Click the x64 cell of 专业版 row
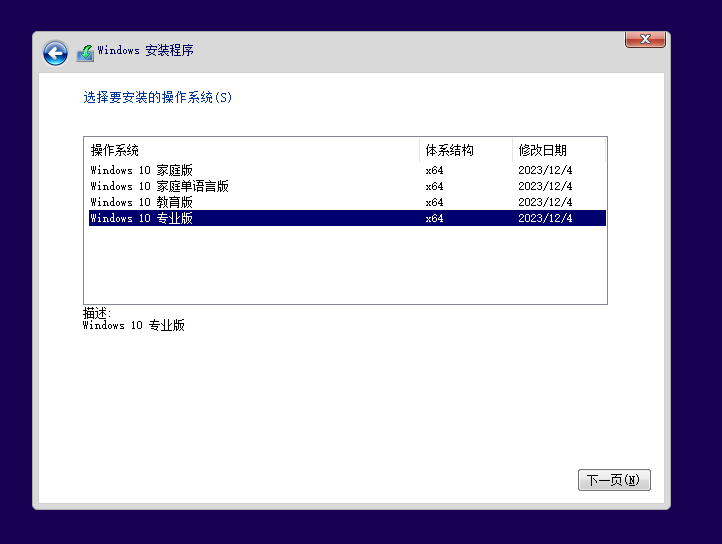Image resolution: width=722 pixels, height=544 pixels. [x=434, y=218]
